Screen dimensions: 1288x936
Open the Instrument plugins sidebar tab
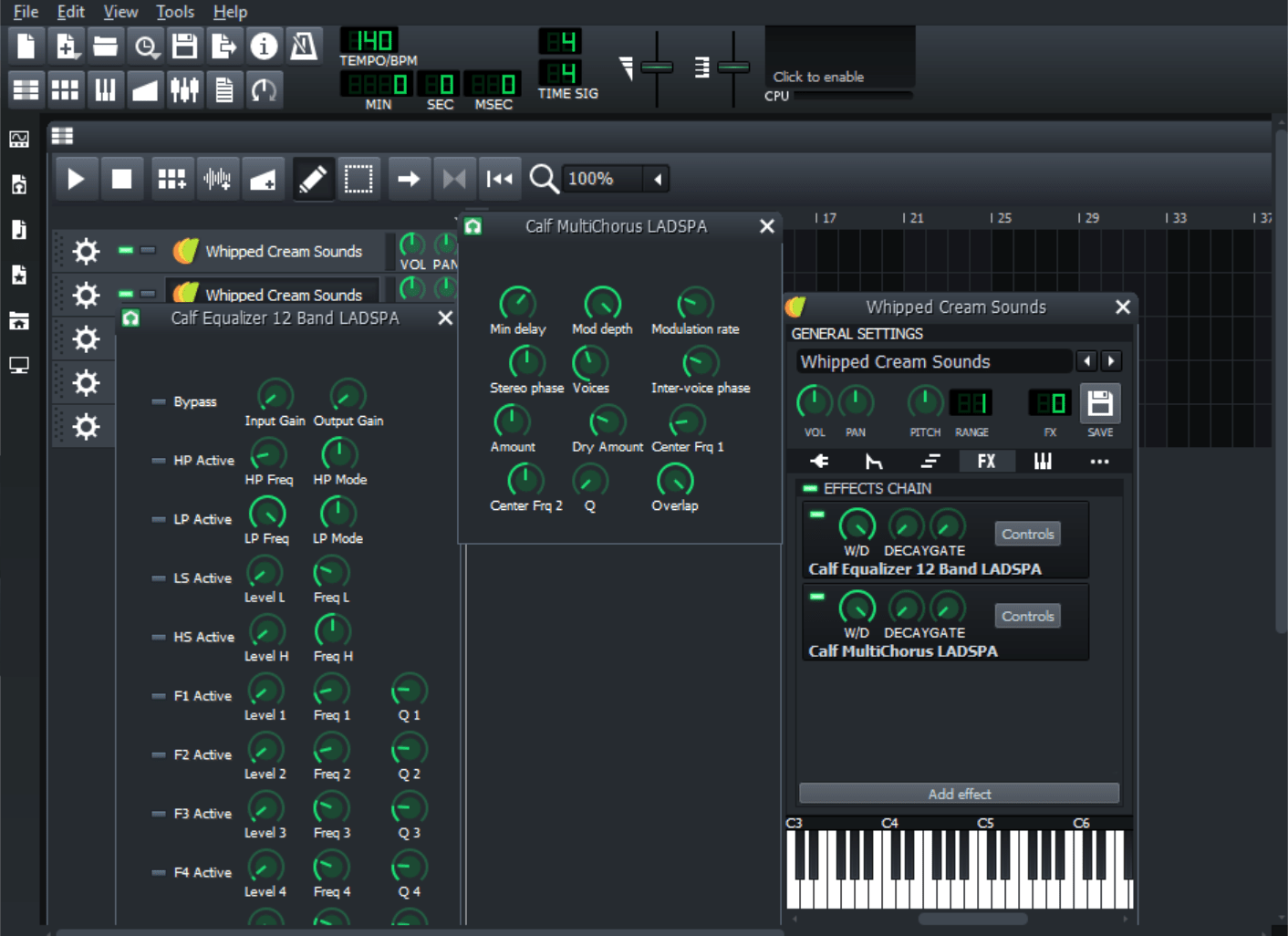pyautogui.click(x=19, y=139)
